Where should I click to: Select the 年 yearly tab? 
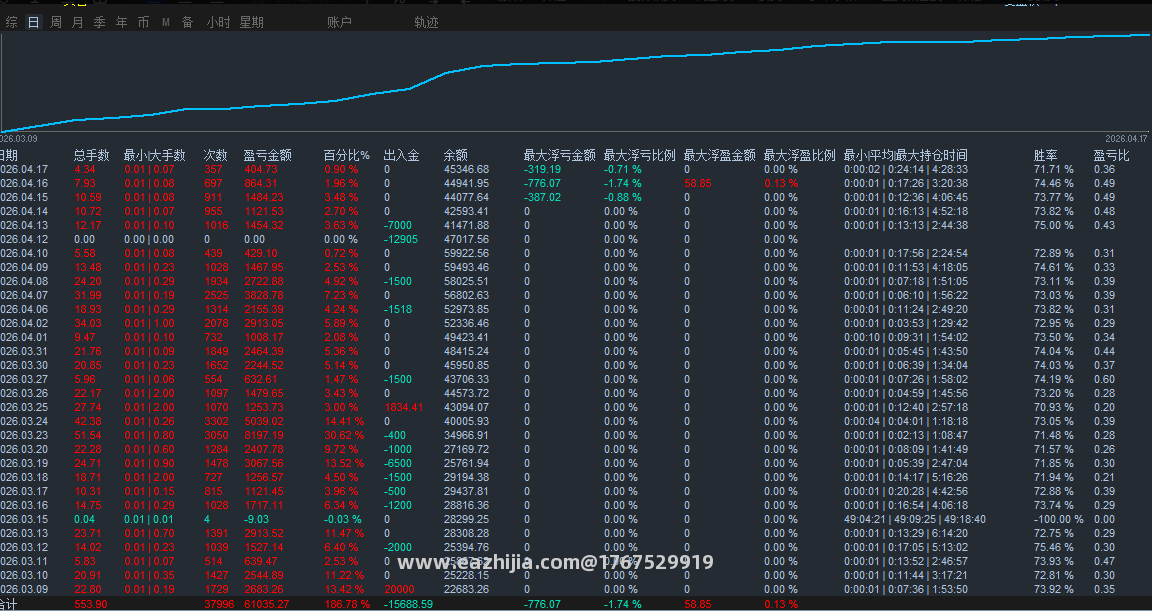[121, 23]
